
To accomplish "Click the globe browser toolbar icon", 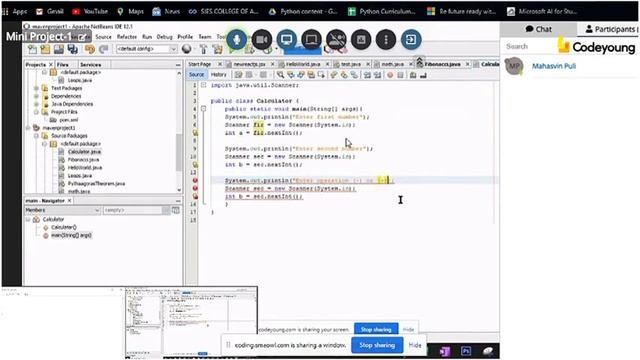I will pyautogui.click(x=187, y=49).
